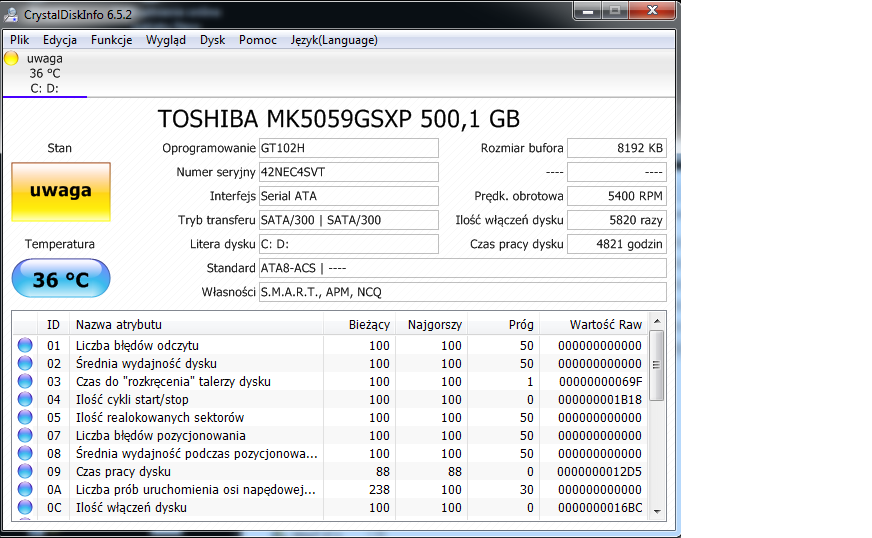
Task: Click CrystalDiskInfo app icon in title bar
Action: 11,14
